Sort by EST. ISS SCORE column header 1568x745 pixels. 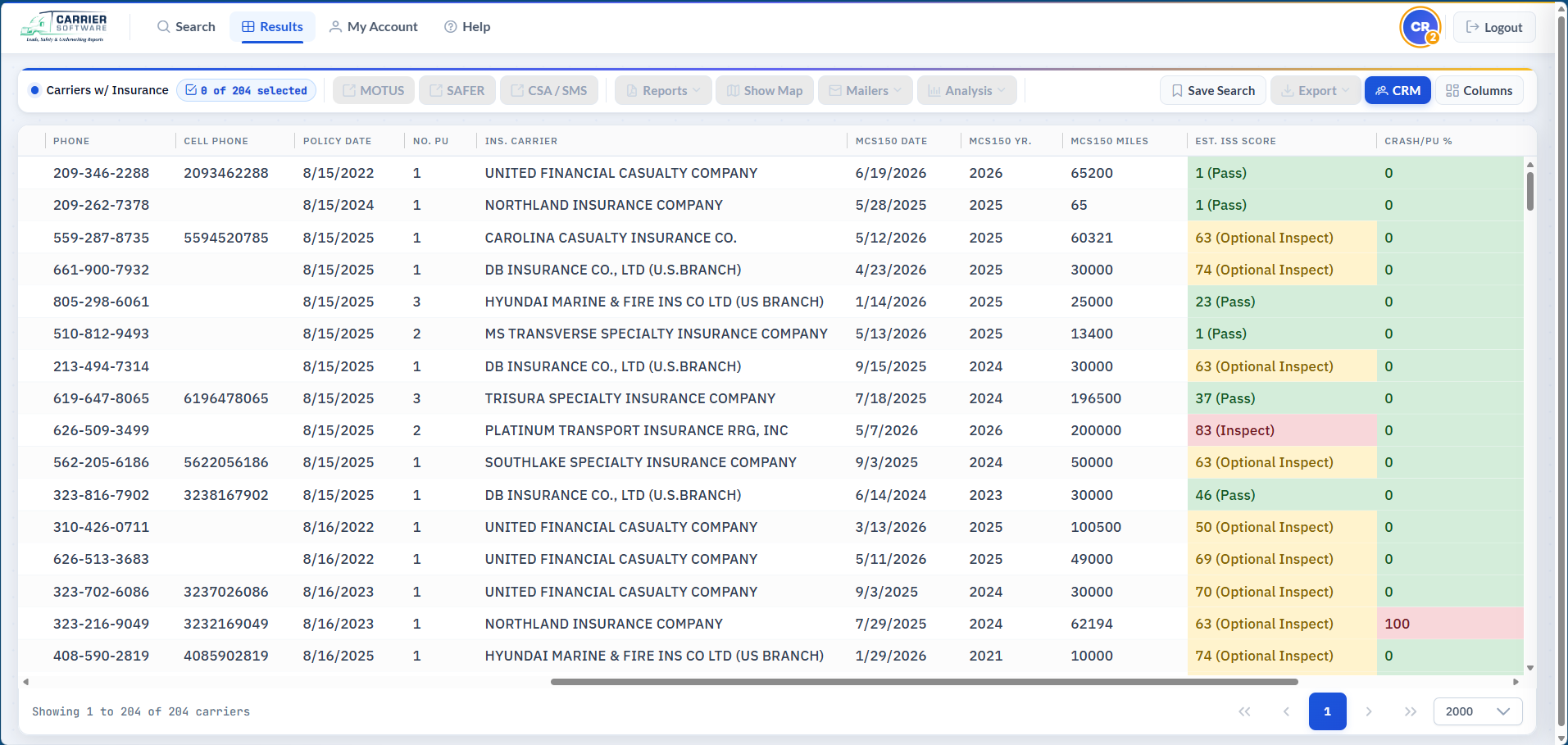coord(1235,141)
